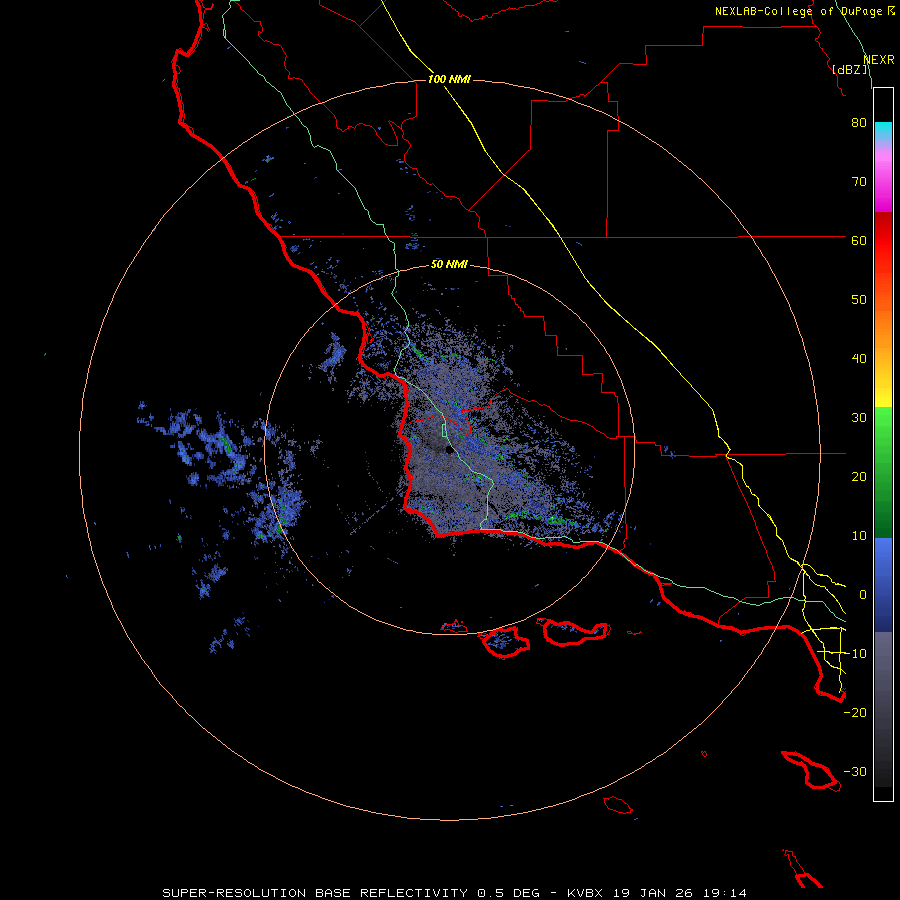Image resolution: width=900 pixels, height=900 pixels.
Task: Click the [dBZ] unit label
Action: [850, 69]
